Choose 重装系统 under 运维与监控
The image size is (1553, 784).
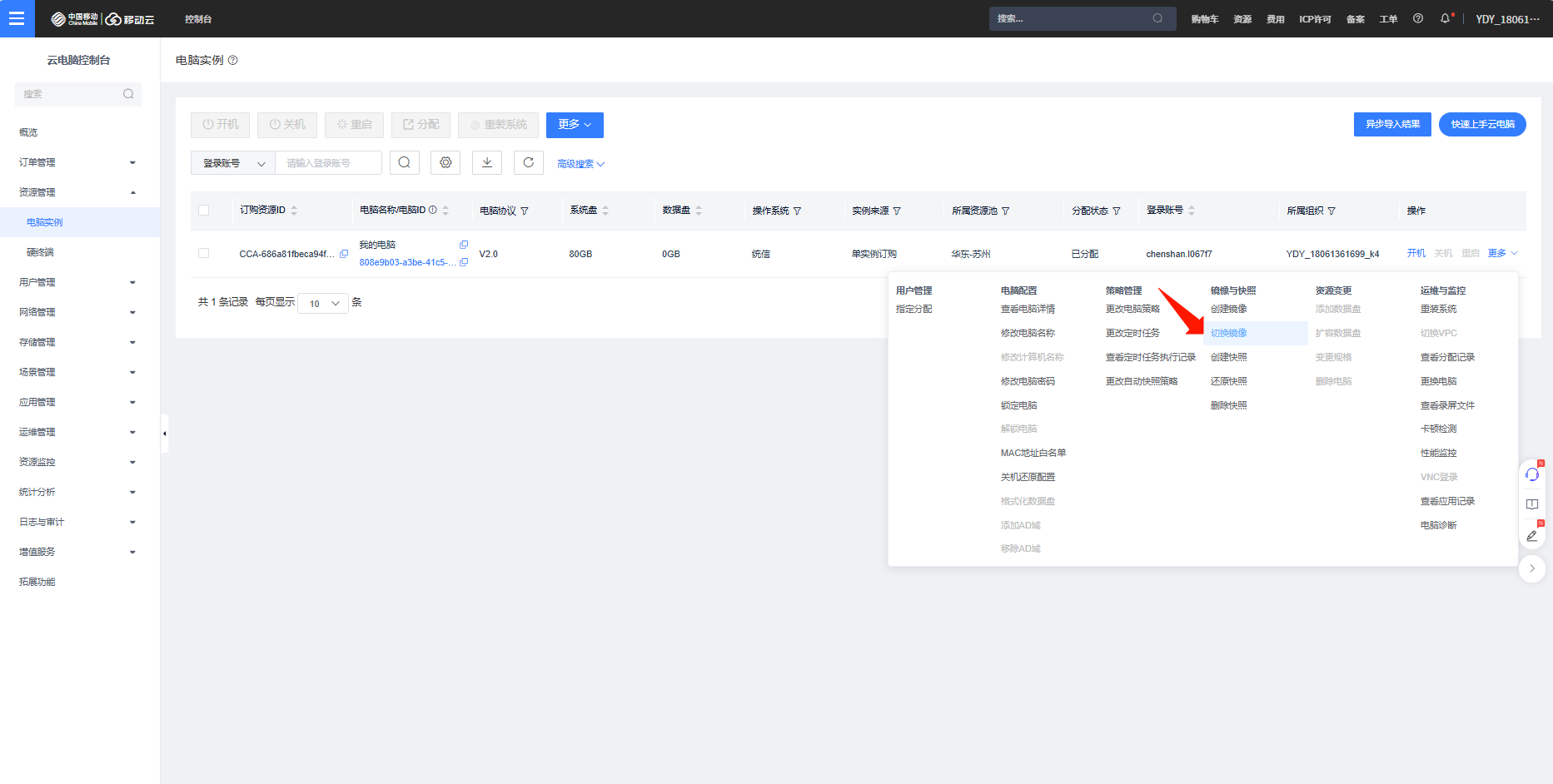tap(1439, 309)
